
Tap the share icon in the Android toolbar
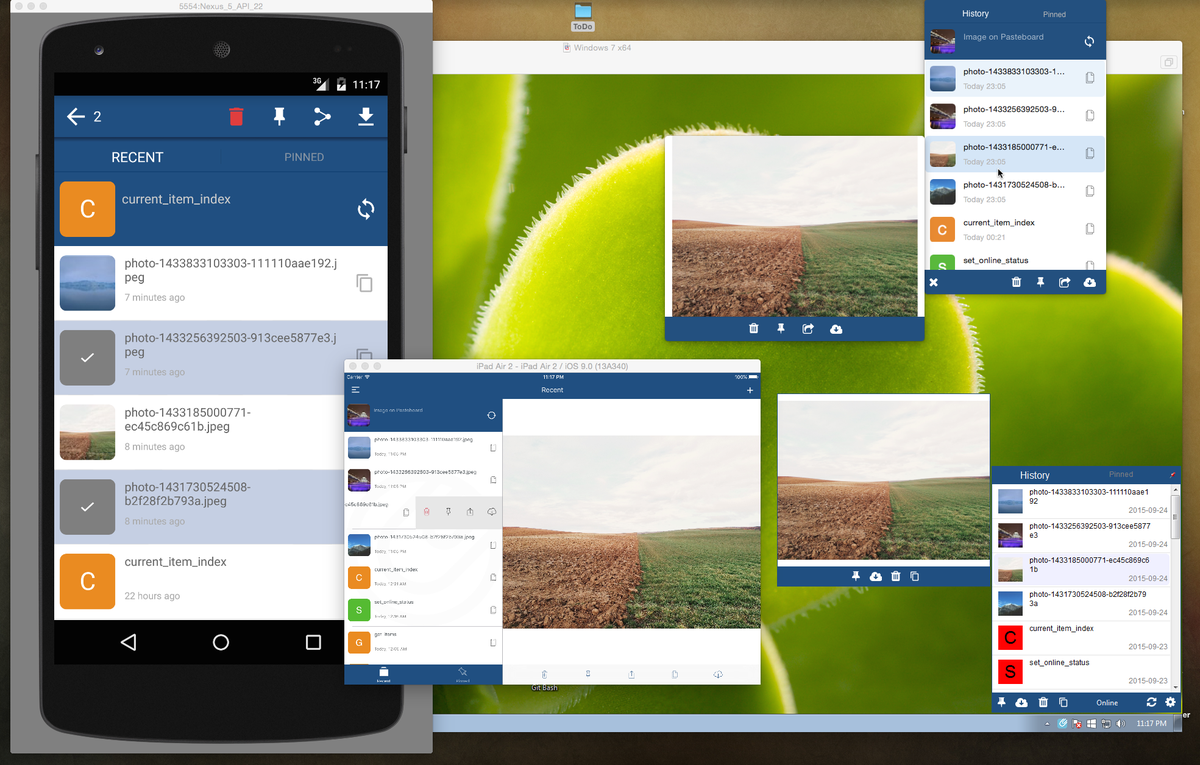coord(322,117)
